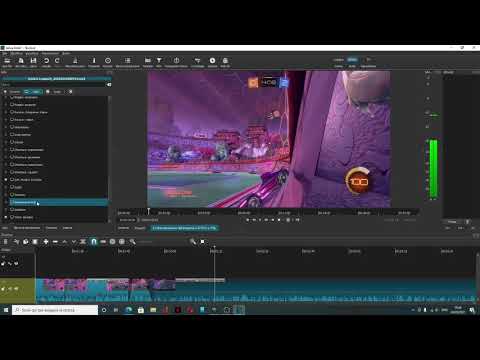
Task: Open the timeline hamburger menu
Action: tap(5, 242)
